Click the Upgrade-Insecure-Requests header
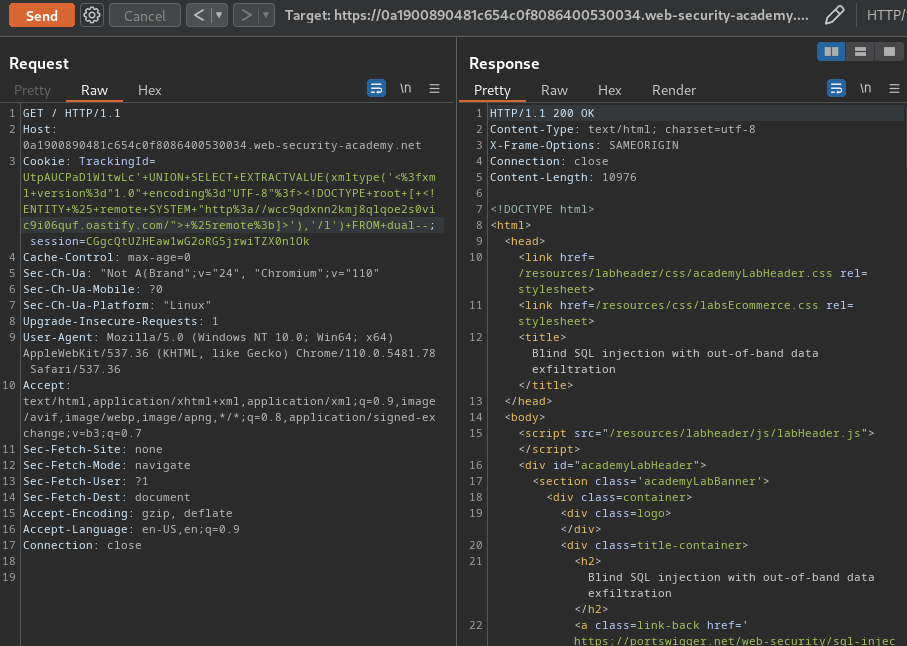This screenshot has height=646, width=907. coord(120,322)
